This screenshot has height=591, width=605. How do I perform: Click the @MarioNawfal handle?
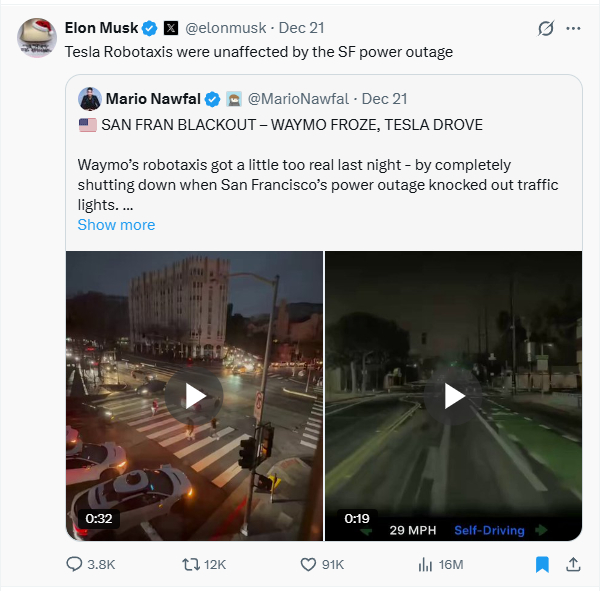click(298, 99)
